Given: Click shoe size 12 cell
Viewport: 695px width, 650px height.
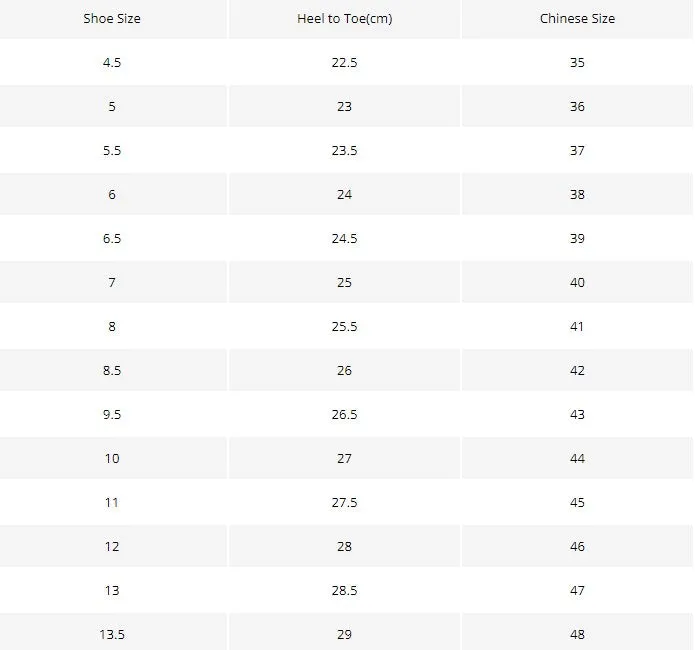Looking at the screenshot, I should click(x=112, y=546).
